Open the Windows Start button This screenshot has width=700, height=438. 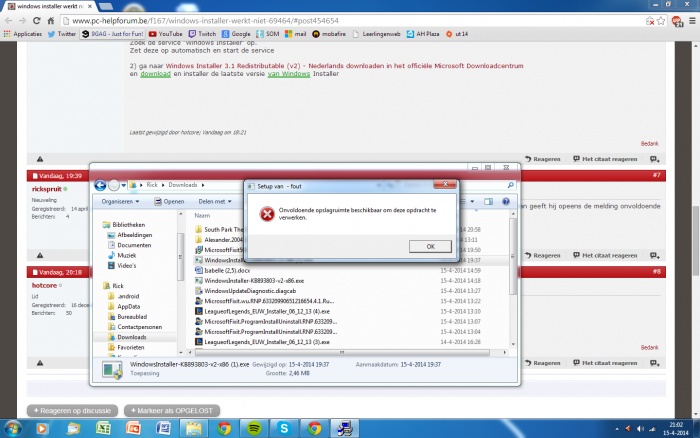point(12,429)
